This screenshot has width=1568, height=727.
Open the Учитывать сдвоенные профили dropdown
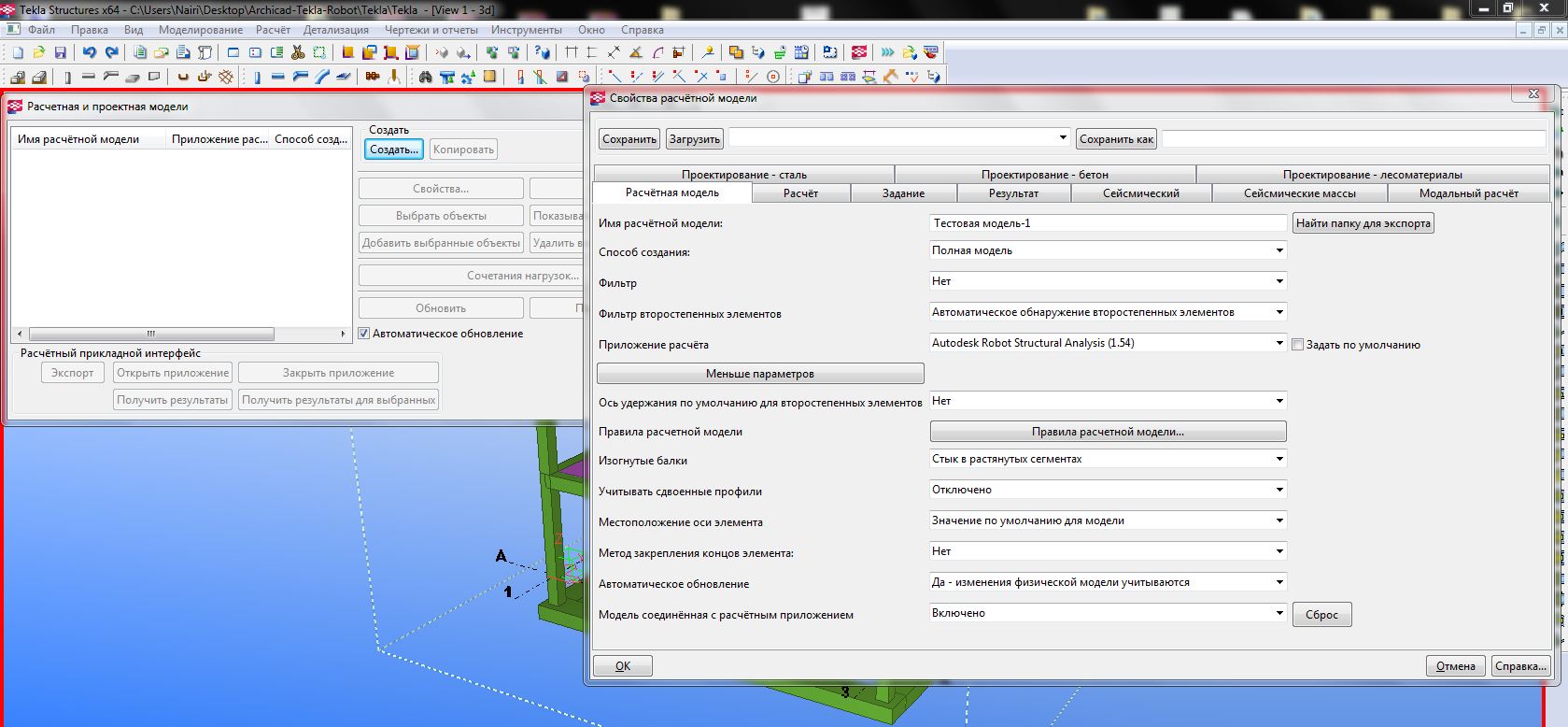click(x=1279, y=490)
